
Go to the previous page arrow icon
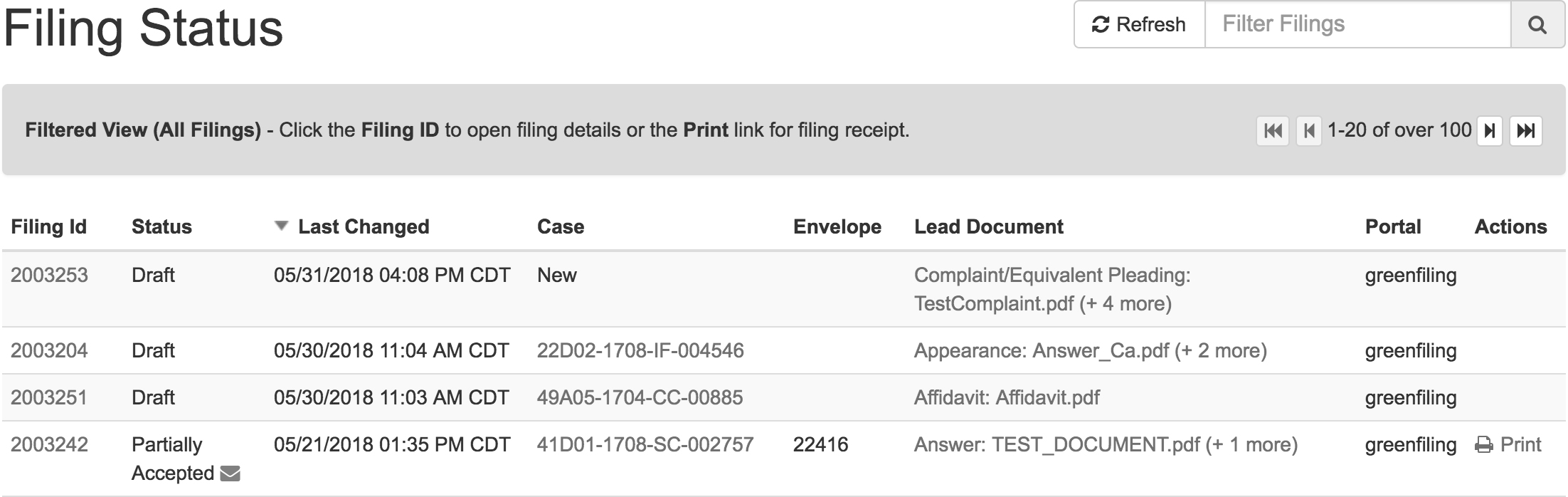click(1309, 130)
